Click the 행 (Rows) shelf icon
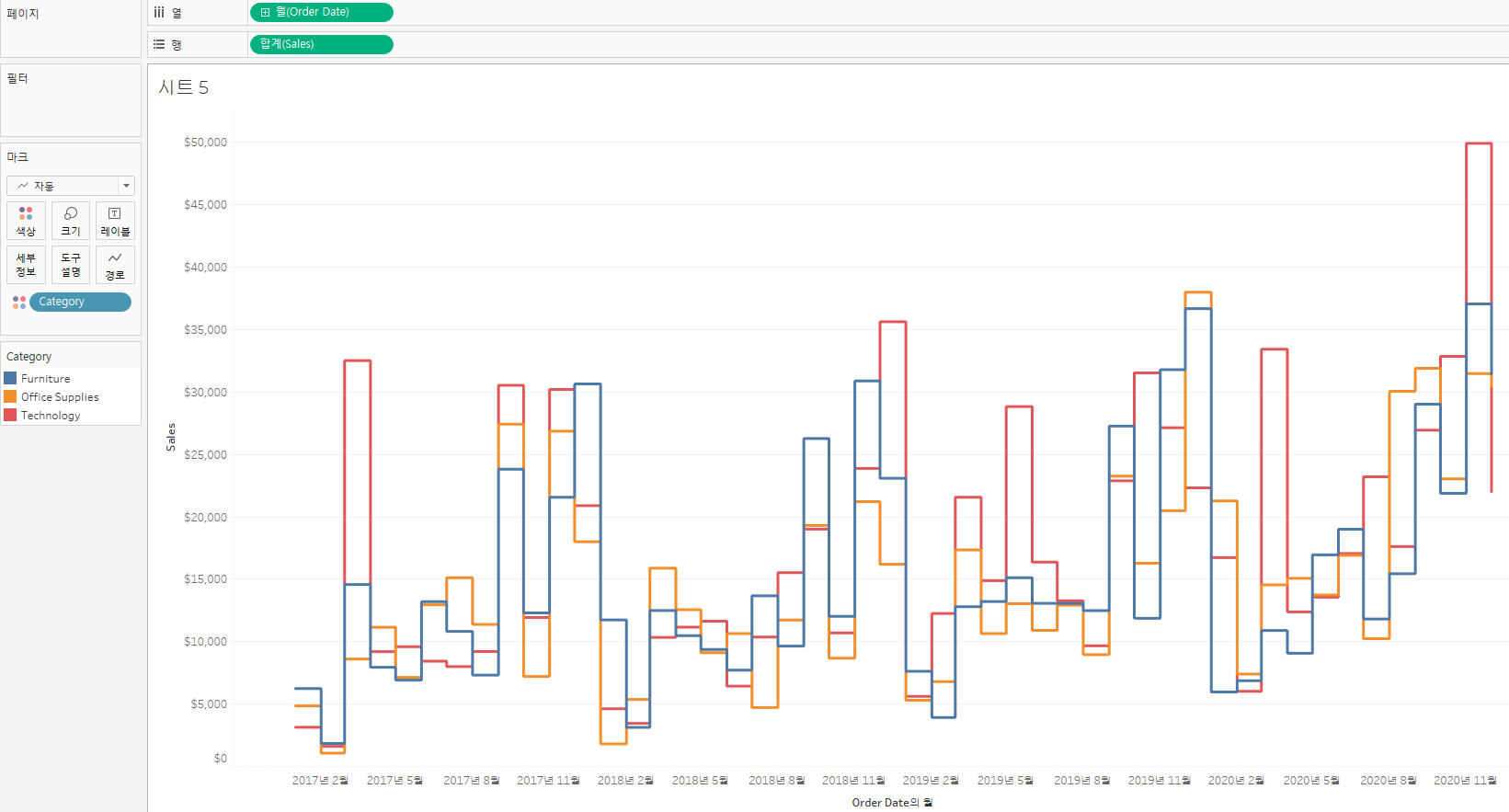This screenshot has width=1509, height=812. tap(159, 44)
